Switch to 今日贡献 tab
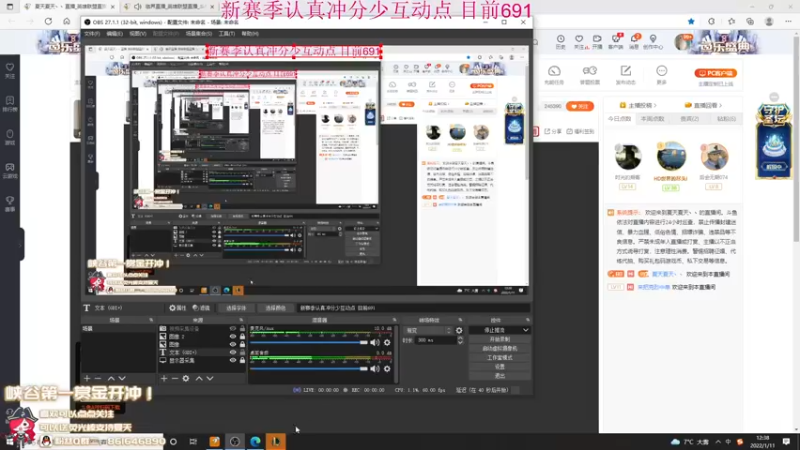 619,119
